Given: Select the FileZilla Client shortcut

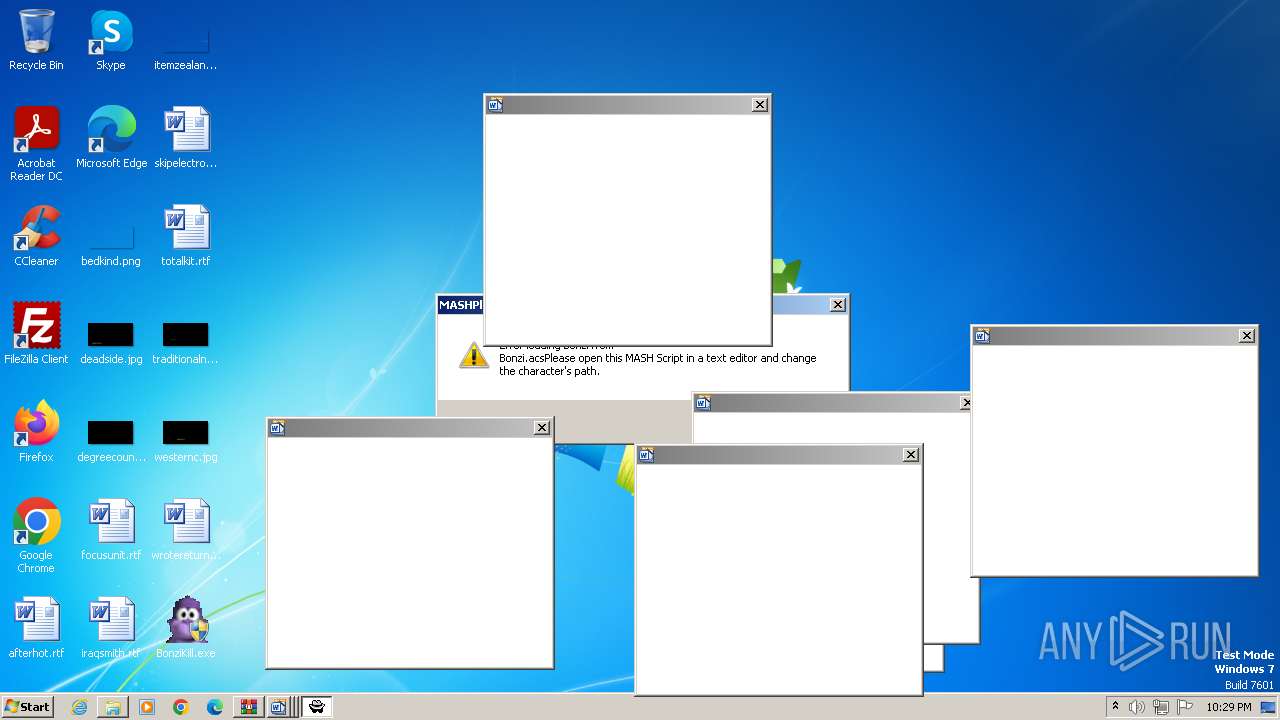Looking at the screenshot, I should (x=36, y=334).
